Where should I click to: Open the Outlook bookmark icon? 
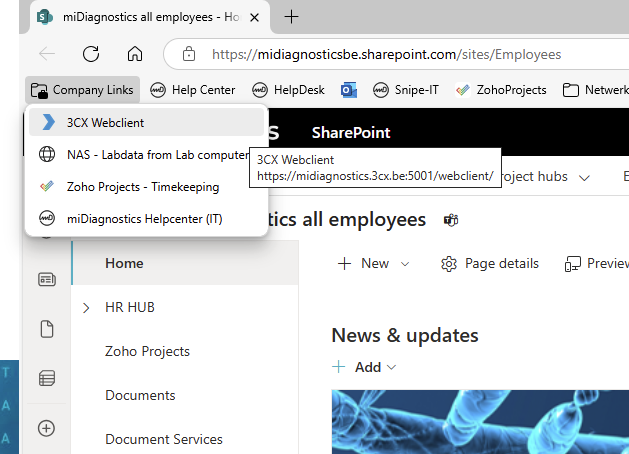349,90
